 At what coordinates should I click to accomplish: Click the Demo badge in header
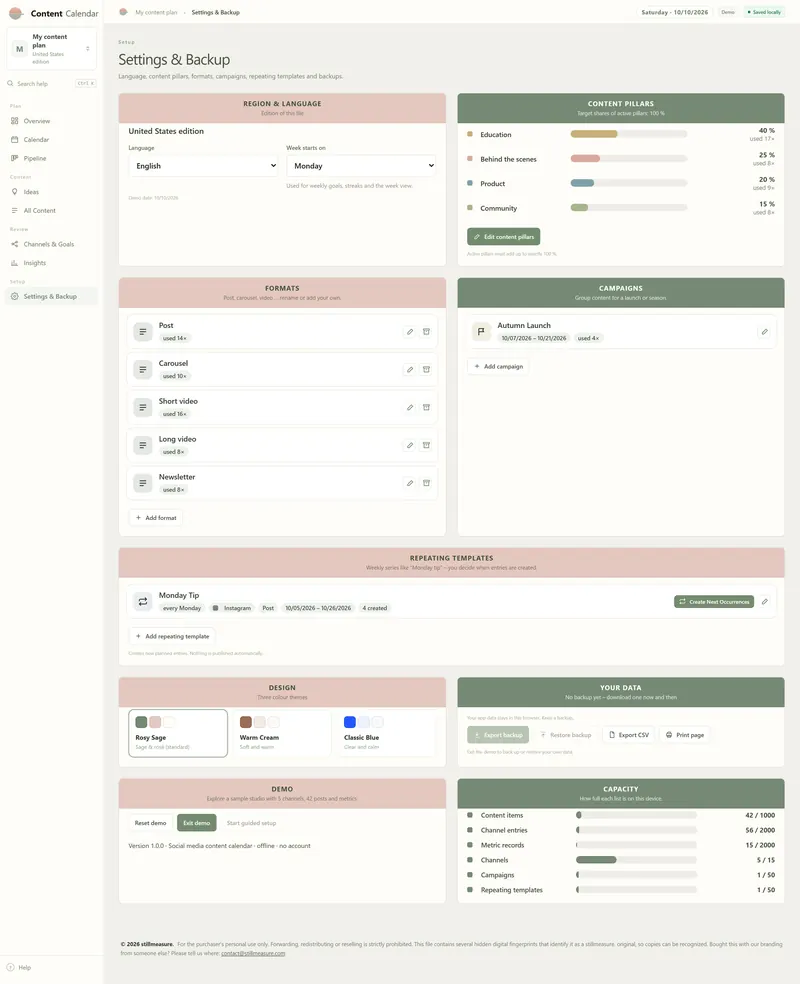(728, 12)
